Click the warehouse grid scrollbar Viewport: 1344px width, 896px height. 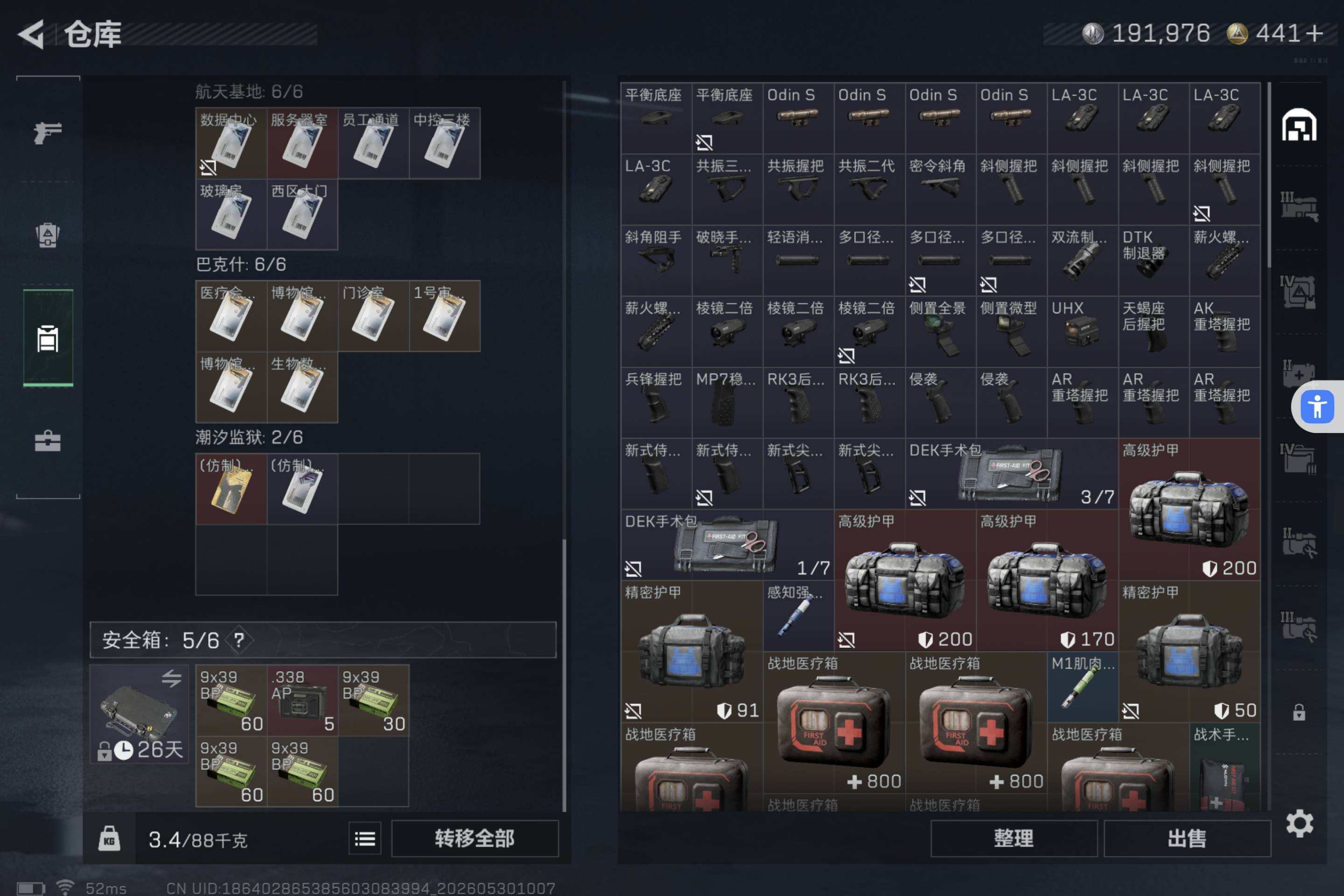point(1268,175)
